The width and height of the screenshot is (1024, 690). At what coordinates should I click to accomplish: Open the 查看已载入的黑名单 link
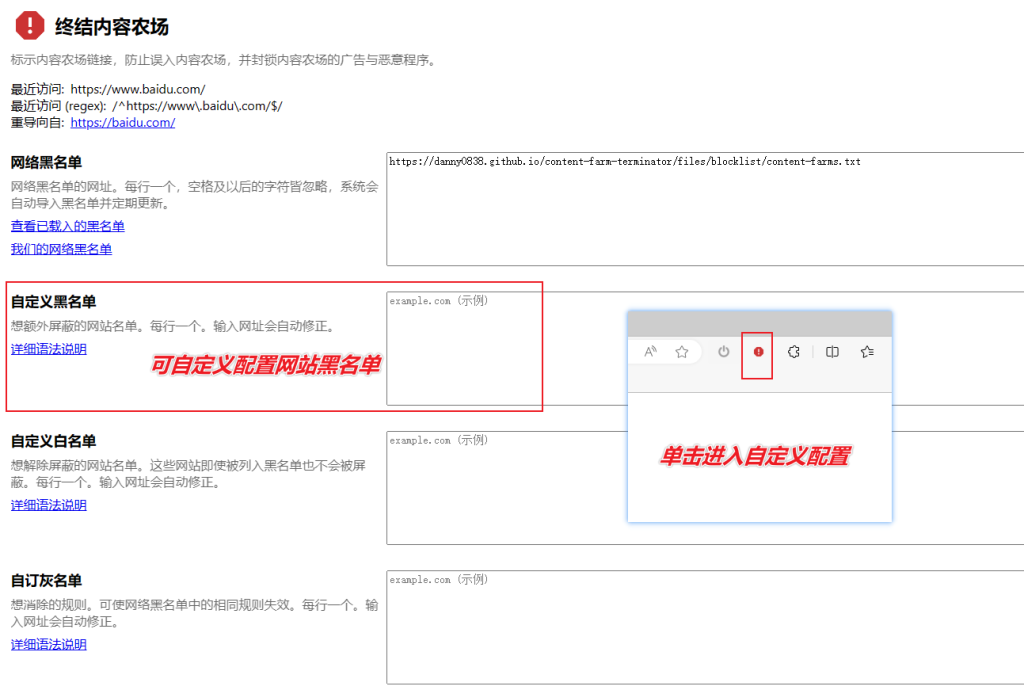pyautogui.click(x=66, y=226)
